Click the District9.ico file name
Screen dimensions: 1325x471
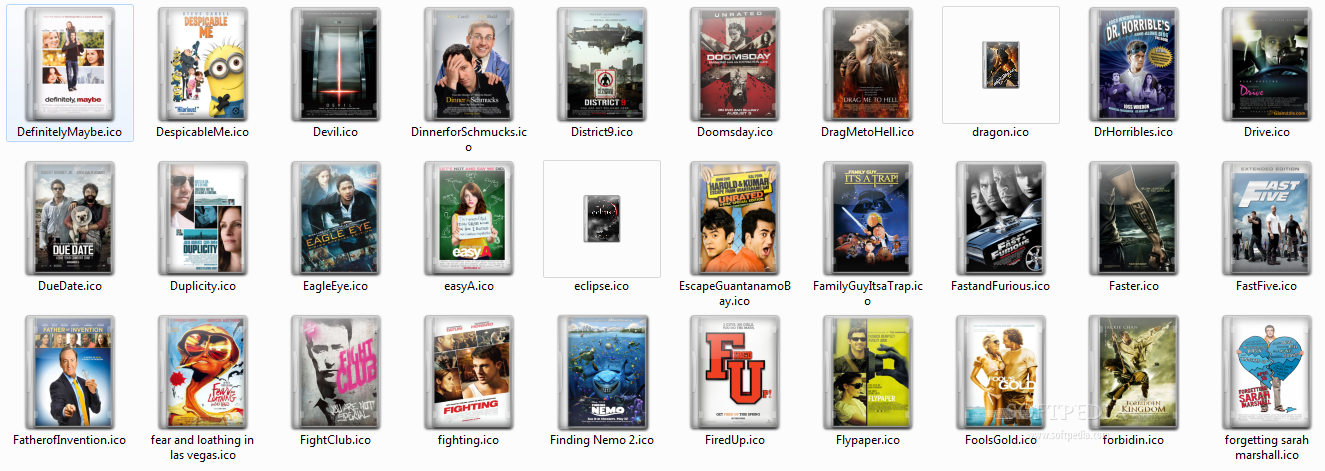coord(602,132)
